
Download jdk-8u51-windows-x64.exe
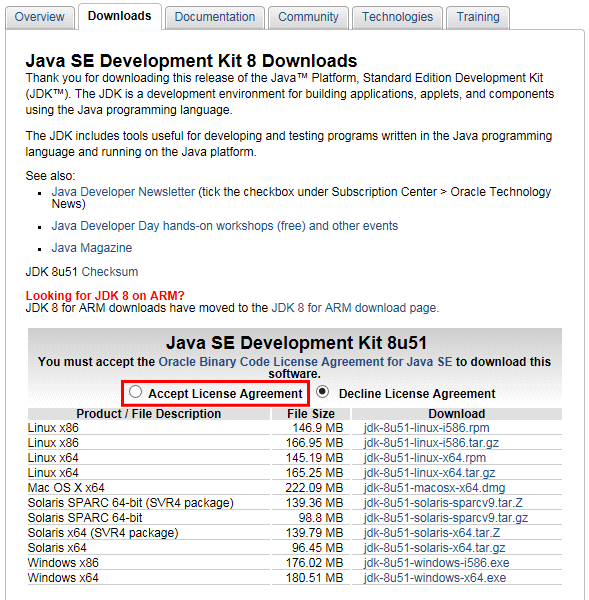(435, 577)
